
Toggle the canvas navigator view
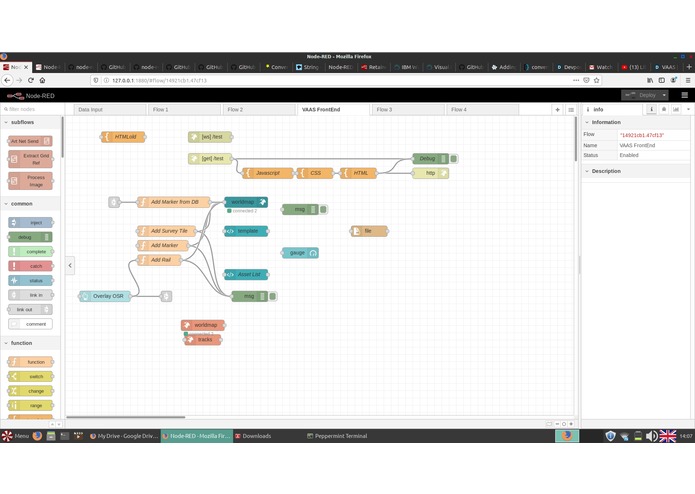tap(549, 424)
